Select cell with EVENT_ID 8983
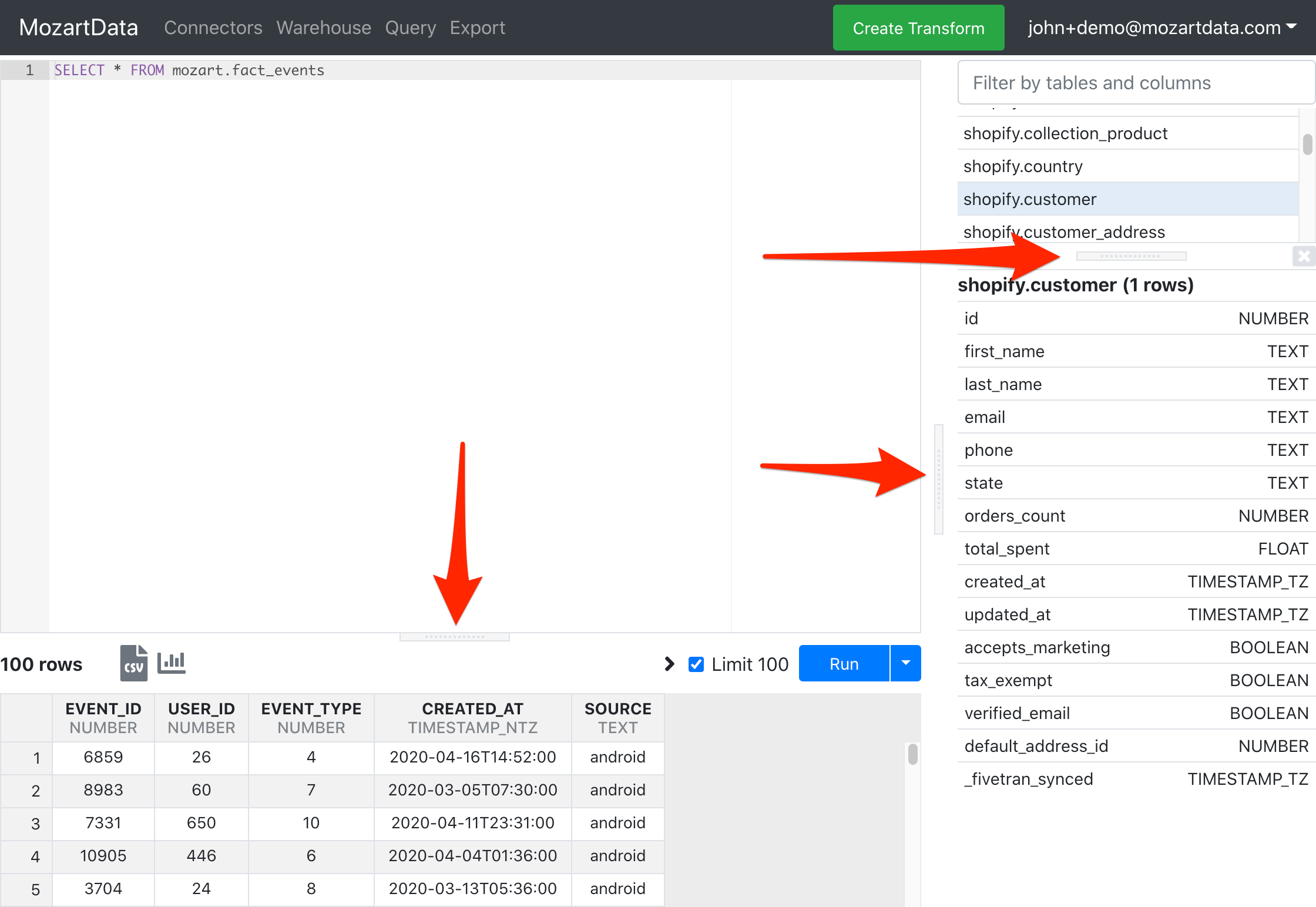Image resolution: width=1316 pixels, height=907 pixels. click(x=103, y=790)
